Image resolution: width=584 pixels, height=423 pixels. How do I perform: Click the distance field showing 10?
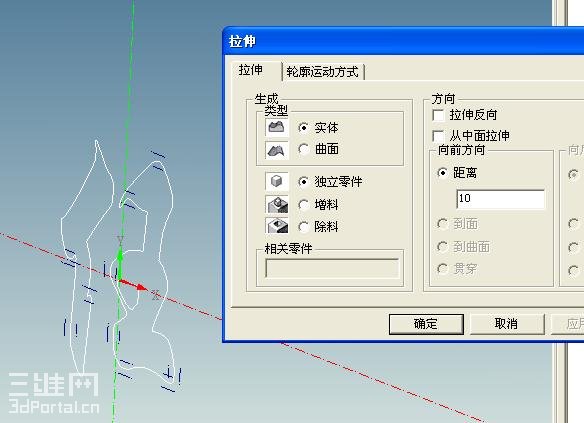pos(501,199)
